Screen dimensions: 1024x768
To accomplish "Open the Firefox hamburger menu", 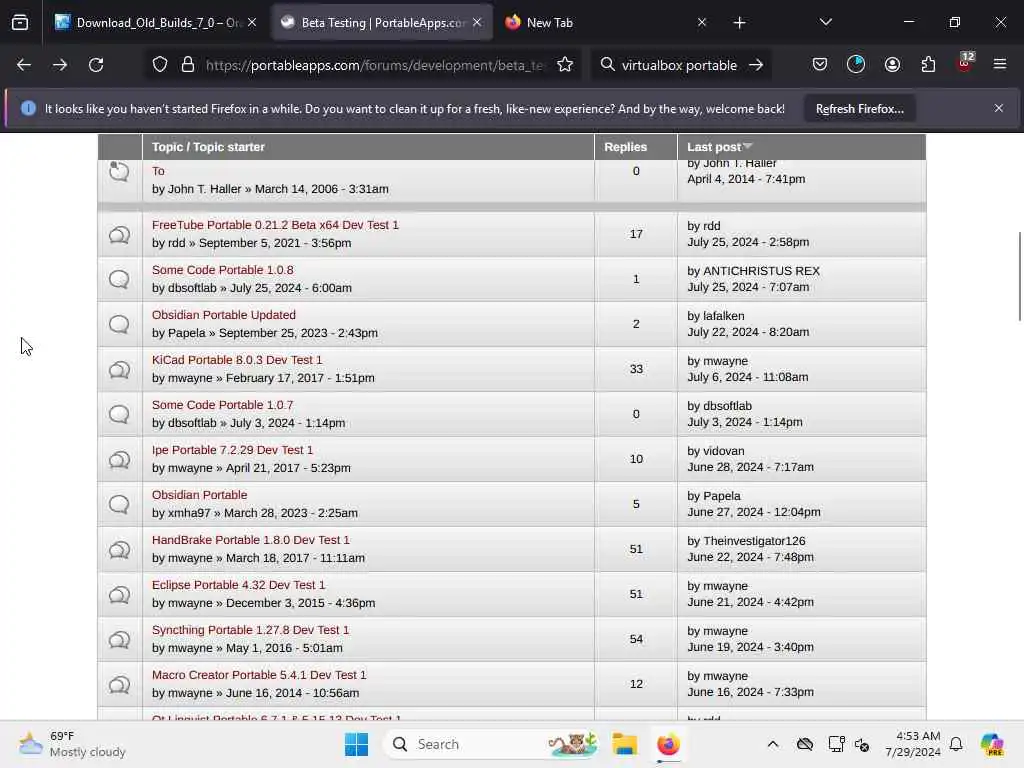I will (999, 65).
